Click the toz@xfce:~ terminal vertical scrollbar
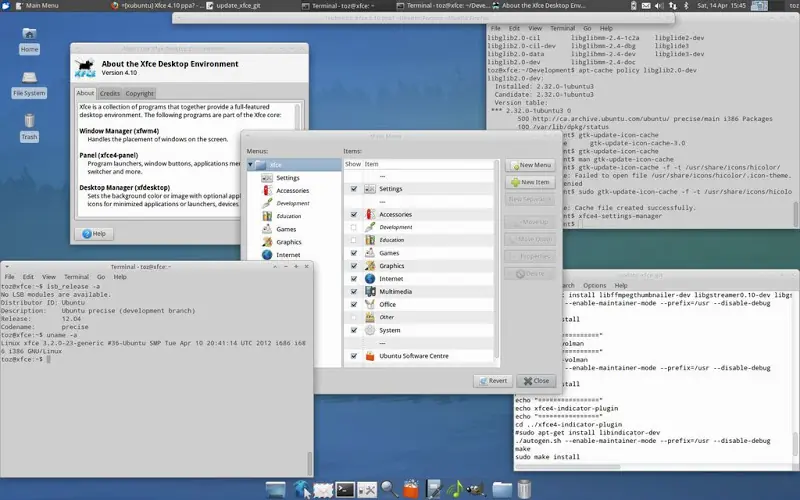The height and width of the screenshot is (500, 800). [x=309, y=463]
